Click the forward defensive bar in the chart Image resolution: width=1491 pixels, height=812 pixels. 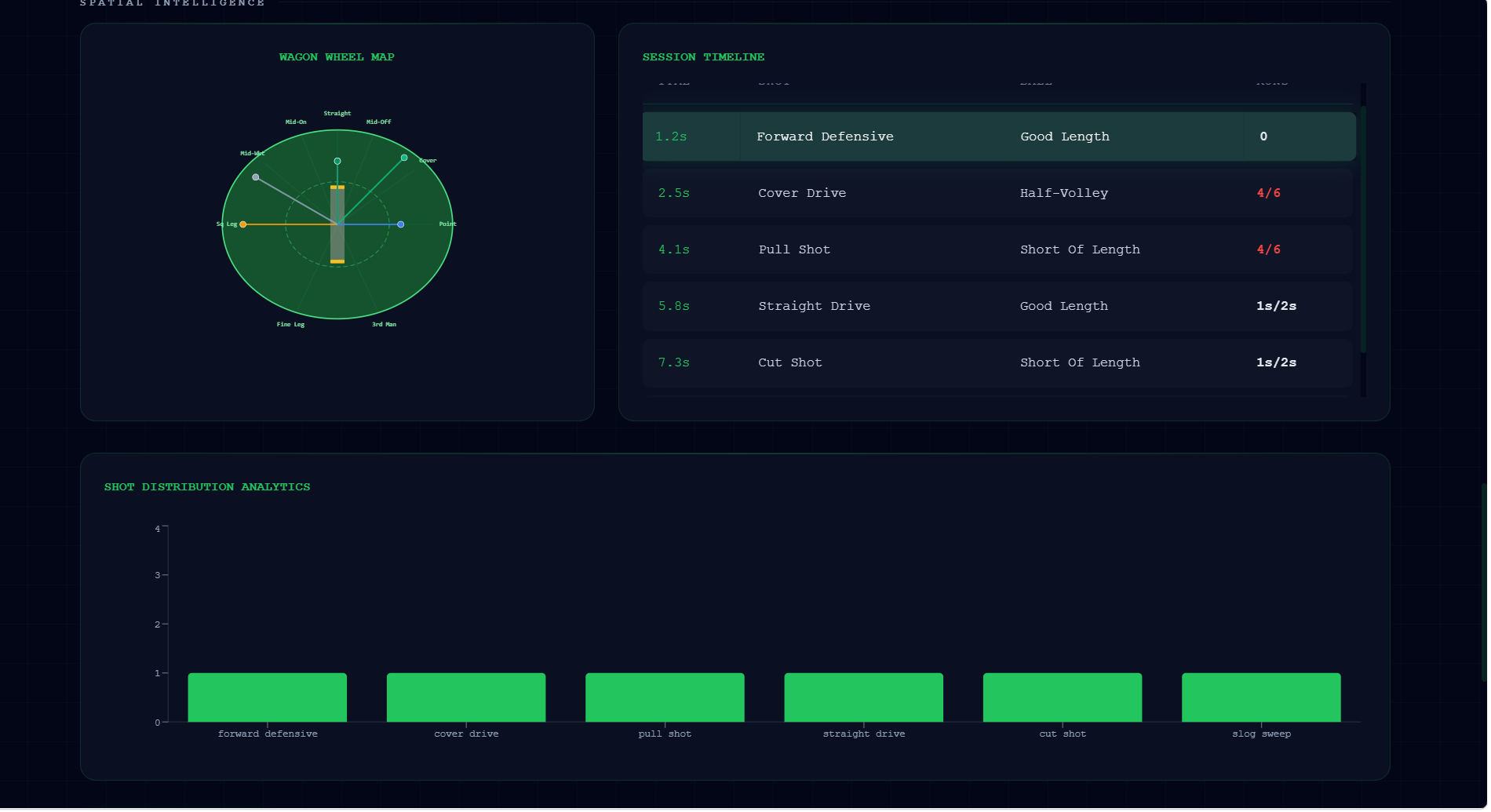268,697
